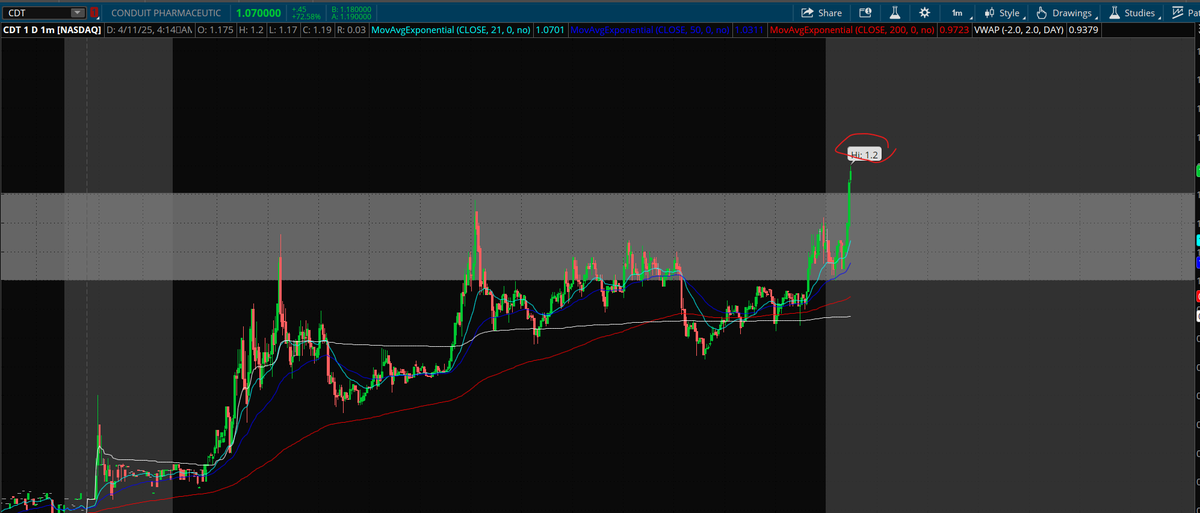
Task: Click the range value R: 0.03
Action: click(x=352, y=31)
